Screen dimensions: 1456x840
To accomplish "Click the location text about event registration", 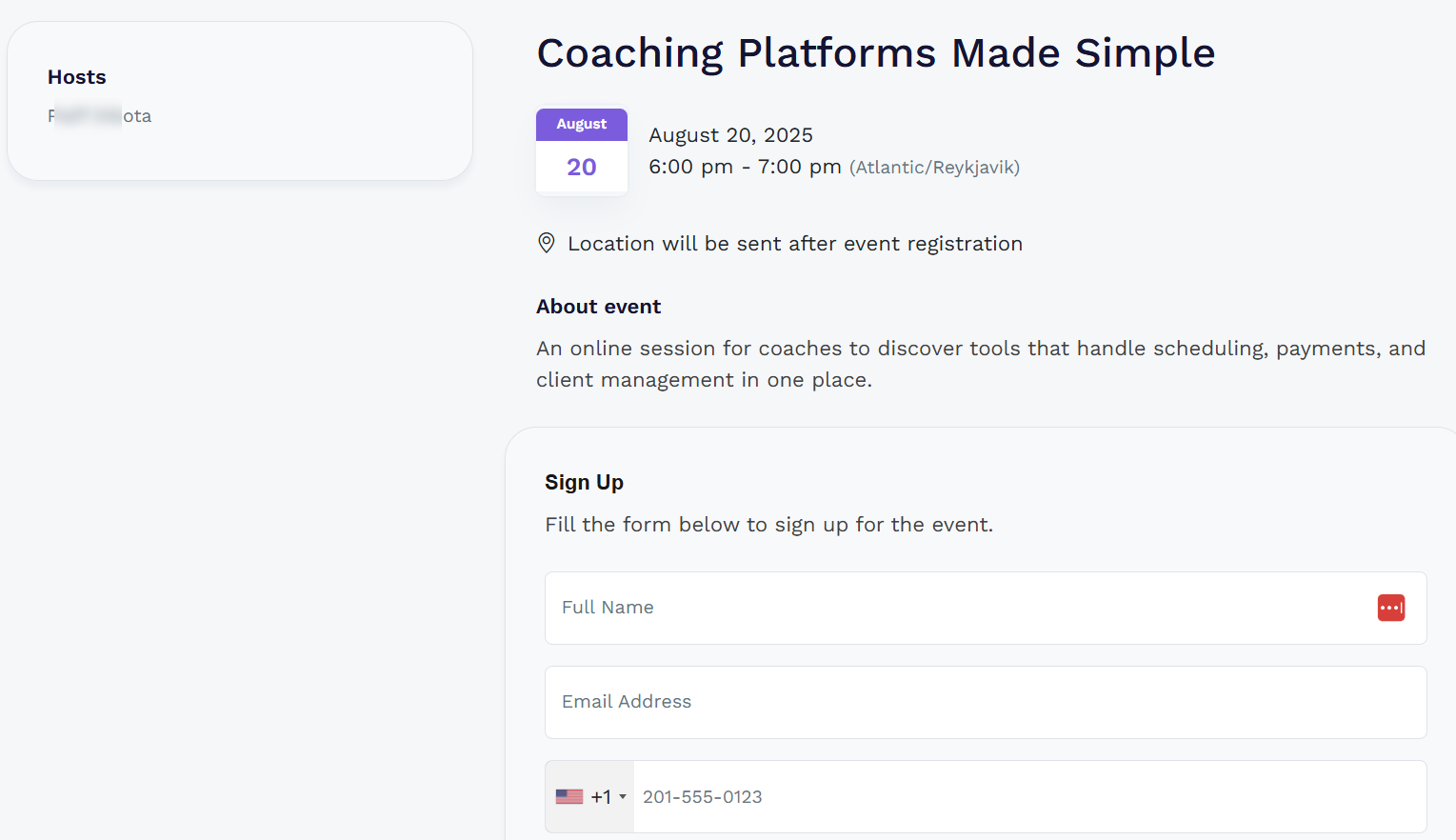I will click(795, 243).
